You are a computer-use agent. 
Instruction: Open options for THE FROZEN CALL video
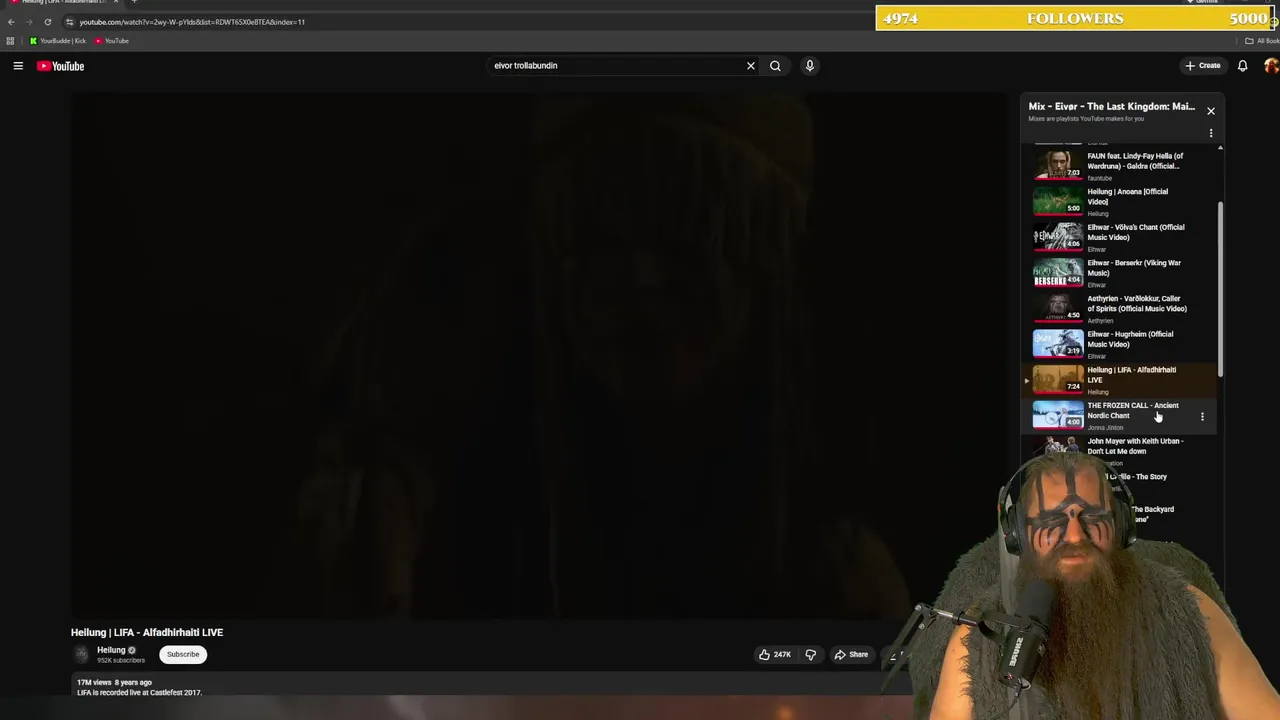1202,416
